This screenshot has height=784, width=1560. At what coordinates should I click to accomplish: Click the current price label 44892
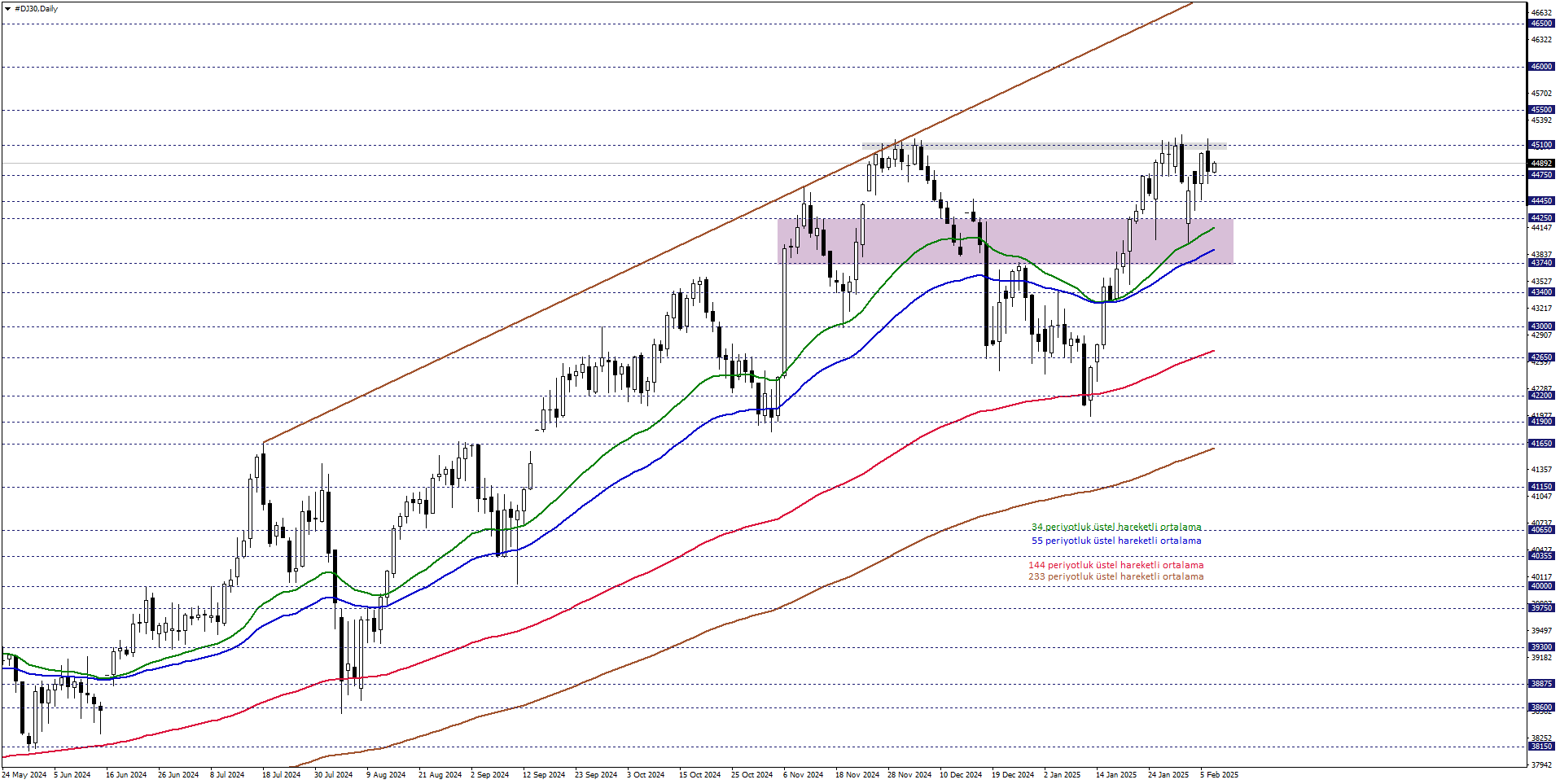pos(1541,164)
